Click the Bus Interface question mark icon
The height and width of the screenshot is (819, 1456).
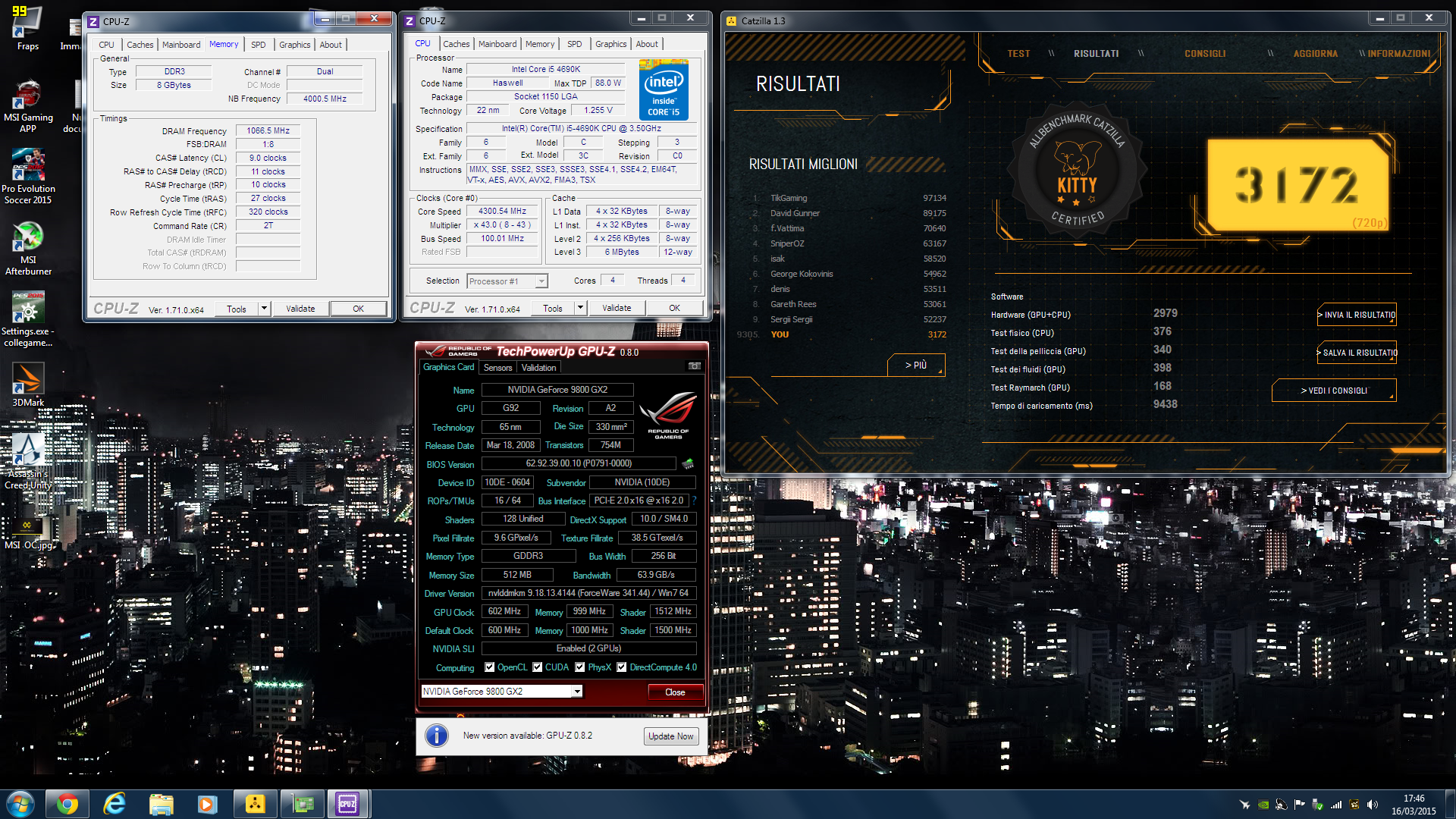[693, 500]
